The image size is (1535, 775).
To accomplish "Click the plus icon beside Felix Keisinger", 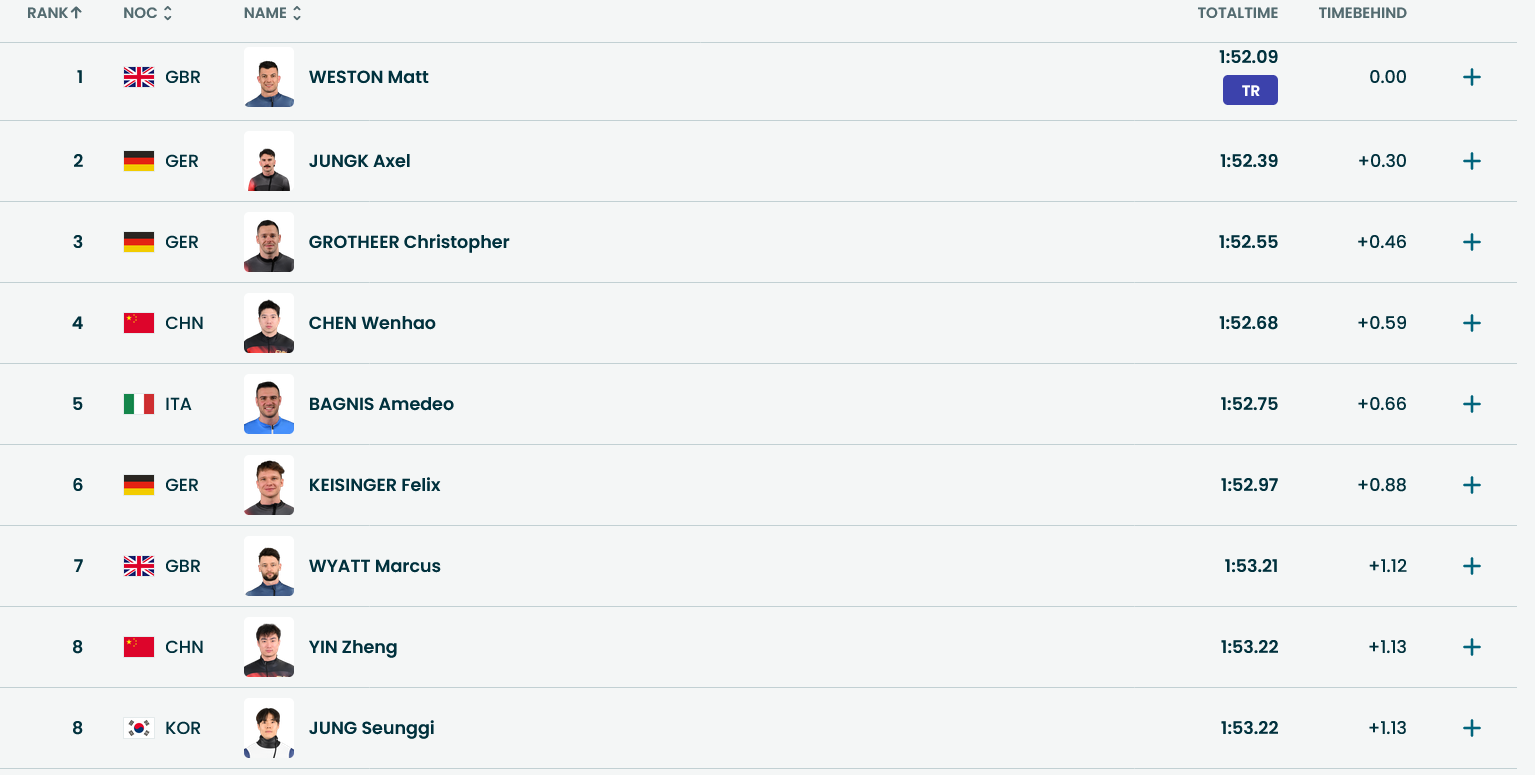I will pyautogui.click(x=1471, y=485).
